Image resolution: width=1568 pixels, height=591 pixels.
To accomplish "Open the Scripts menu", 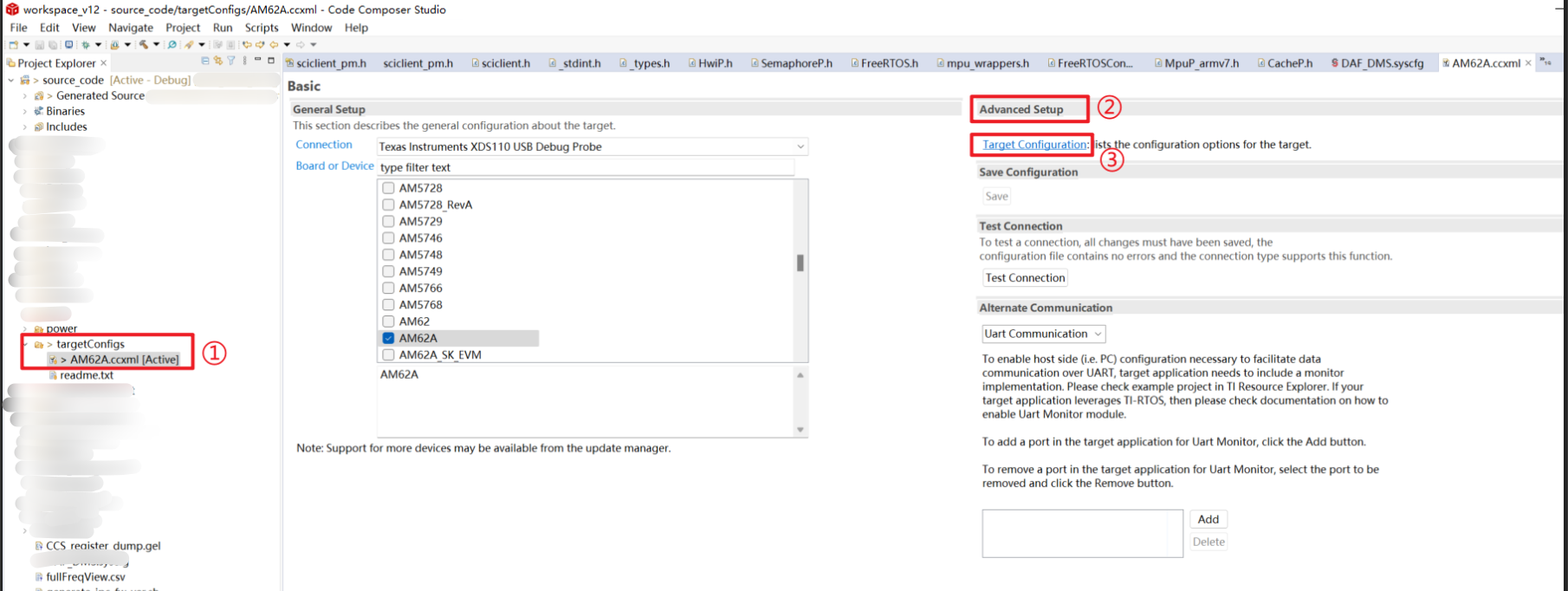I will point(262,28).
